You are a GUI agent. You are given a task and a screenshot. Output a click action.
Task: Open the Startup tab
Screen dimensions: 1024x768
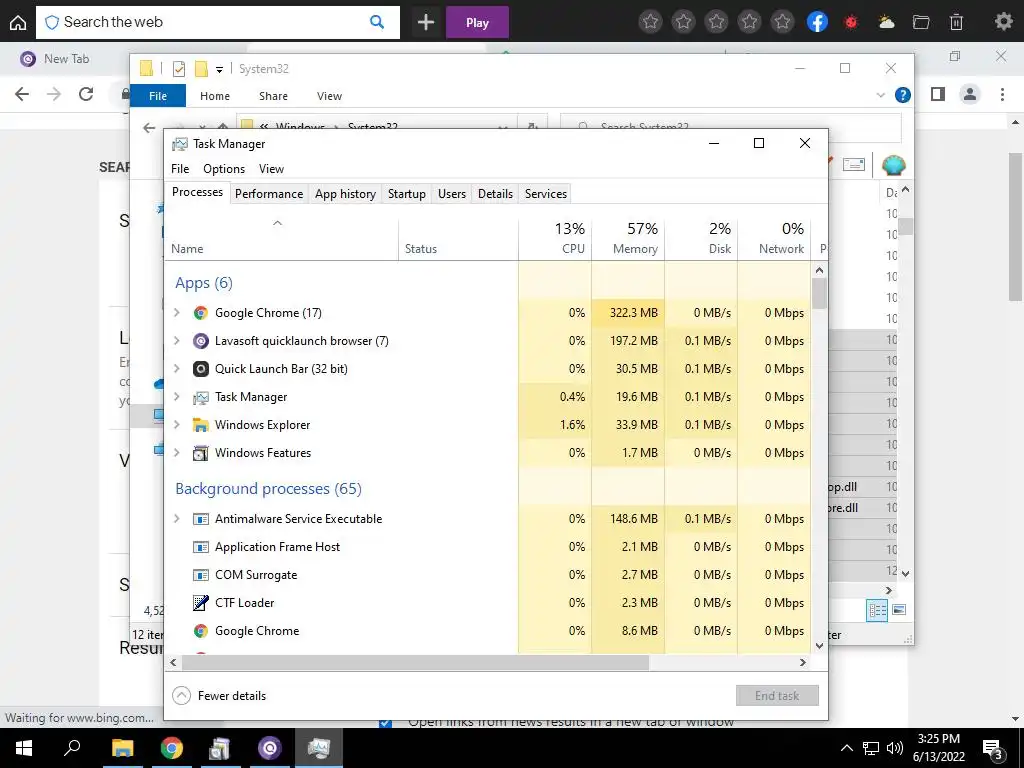point(407,194)
